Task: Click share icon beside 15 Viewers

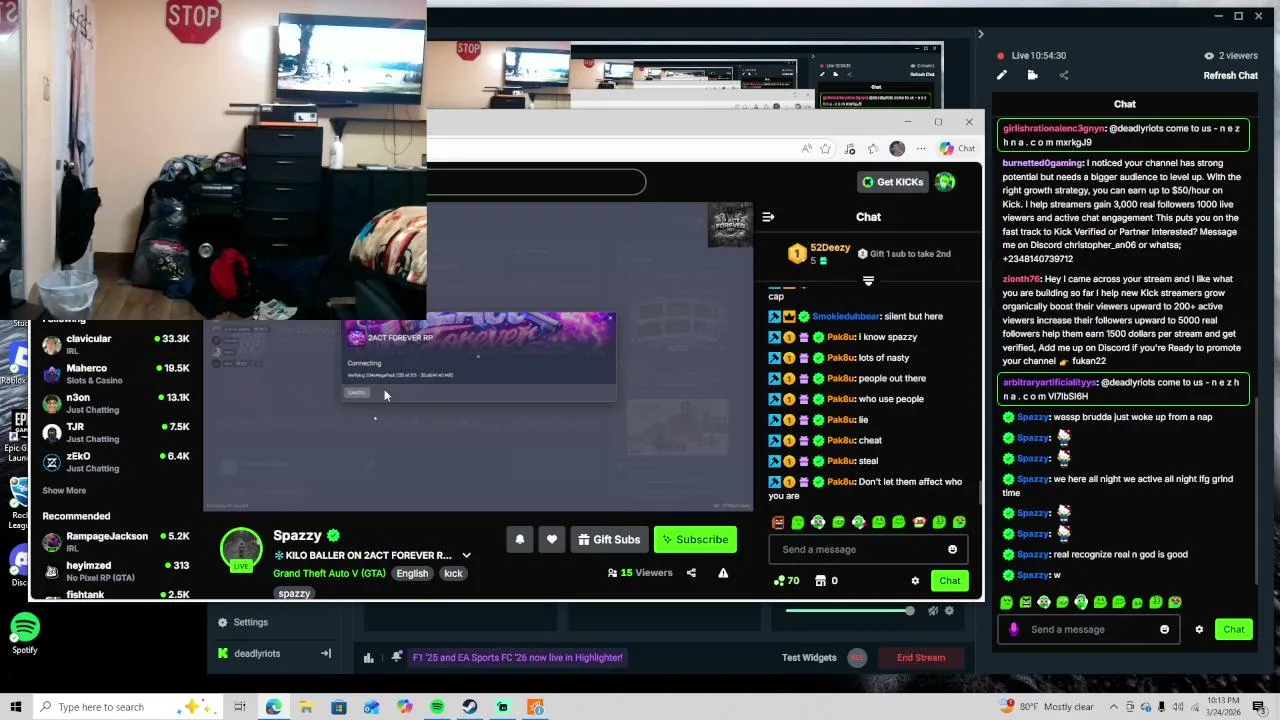Action: tap(691, 573)
